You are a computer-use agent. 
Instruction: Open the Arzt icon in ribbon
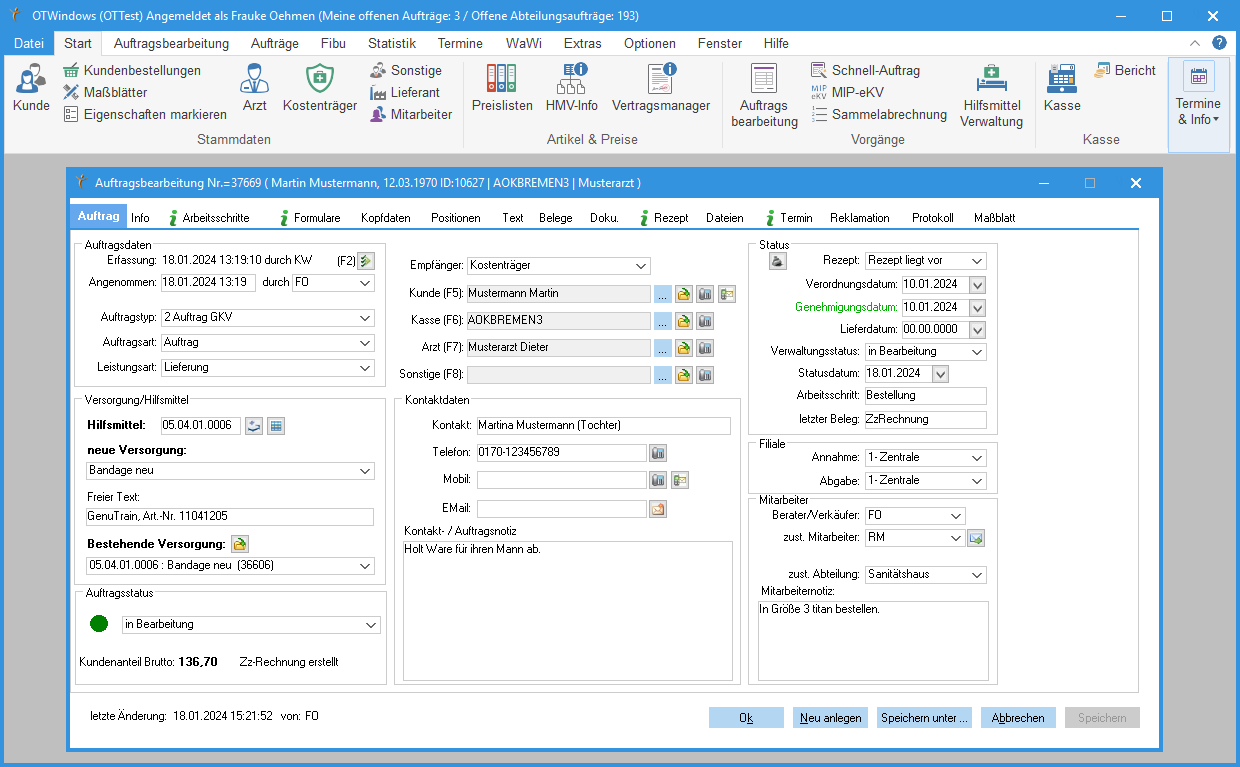pyautogui.click(x=254, y=80)
